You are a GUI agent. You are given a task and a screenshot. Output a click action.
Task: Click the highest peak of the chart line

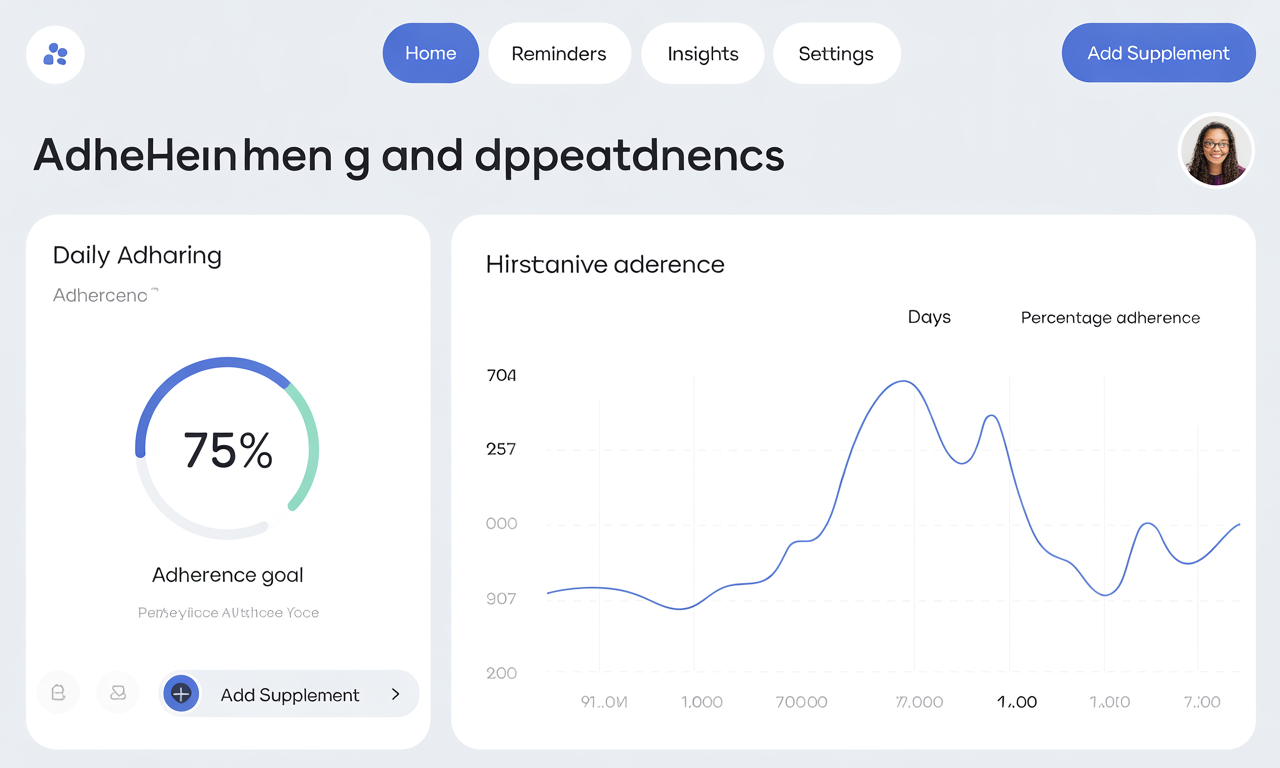pyautogui.click(x=903, y=381)
